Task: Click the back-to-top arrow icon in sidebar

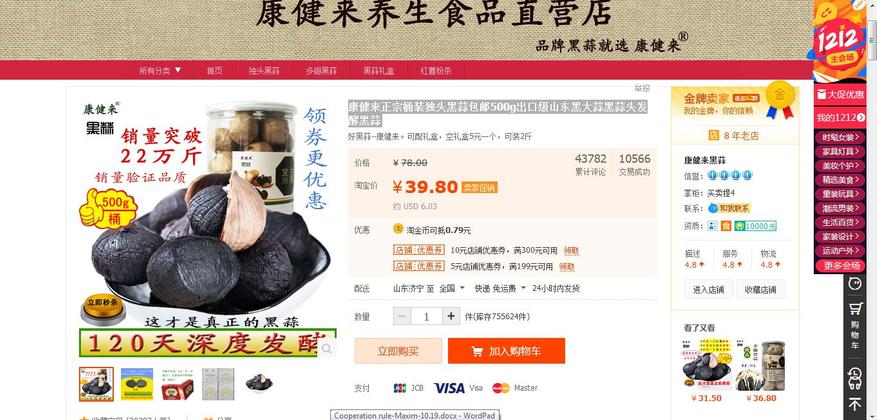Action: [x=855, y=404]
